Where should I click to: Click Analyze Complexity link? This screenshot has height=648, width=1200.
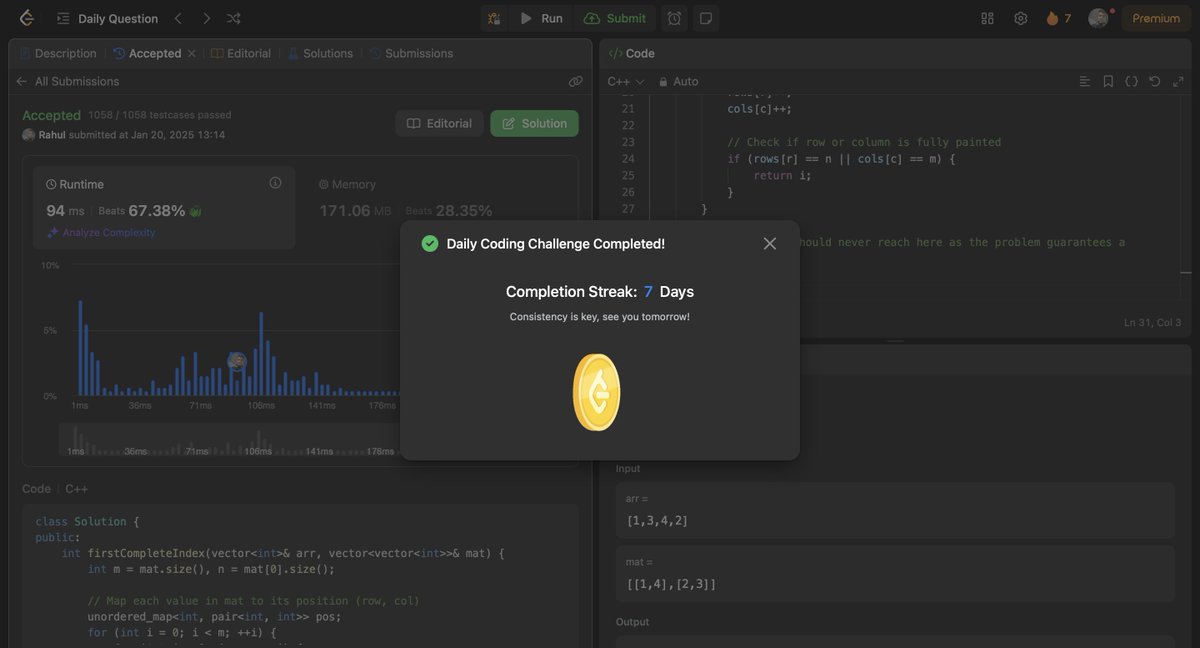[101, 232]
